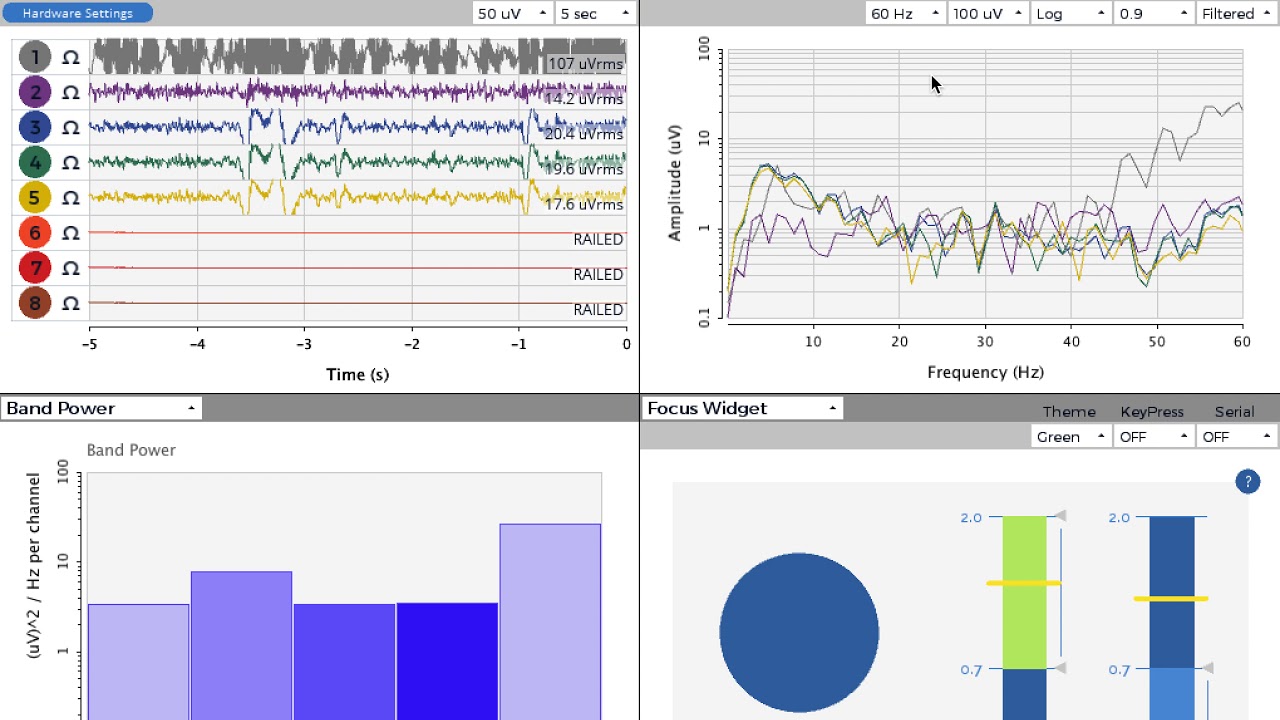This screenshot has height=720, width=1280.
Task: Toggle channel 2 purple circle button
Action: click(35, 92)
